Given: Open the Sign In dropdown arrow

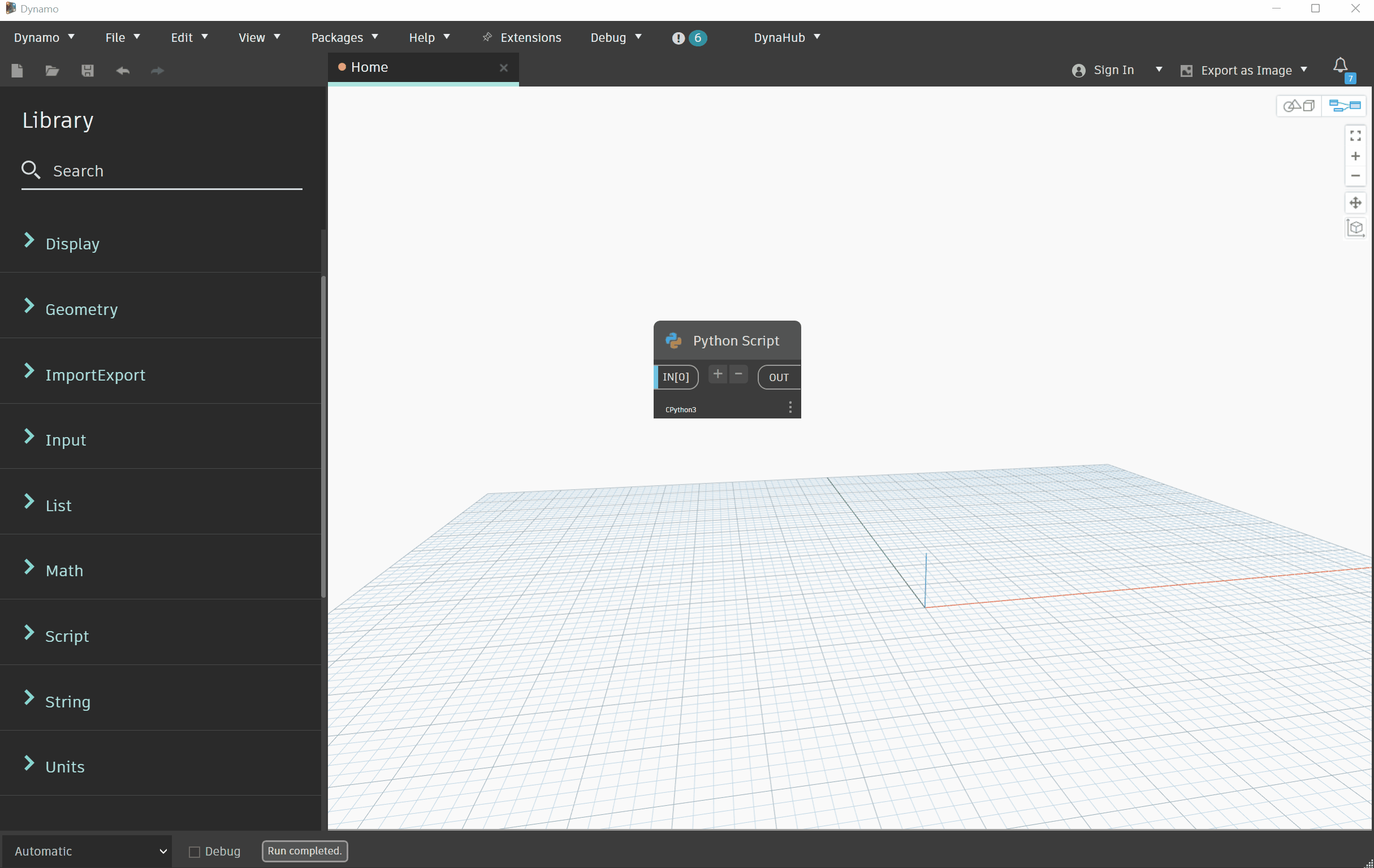Looking at the screenshot, I should [1159, 70].
